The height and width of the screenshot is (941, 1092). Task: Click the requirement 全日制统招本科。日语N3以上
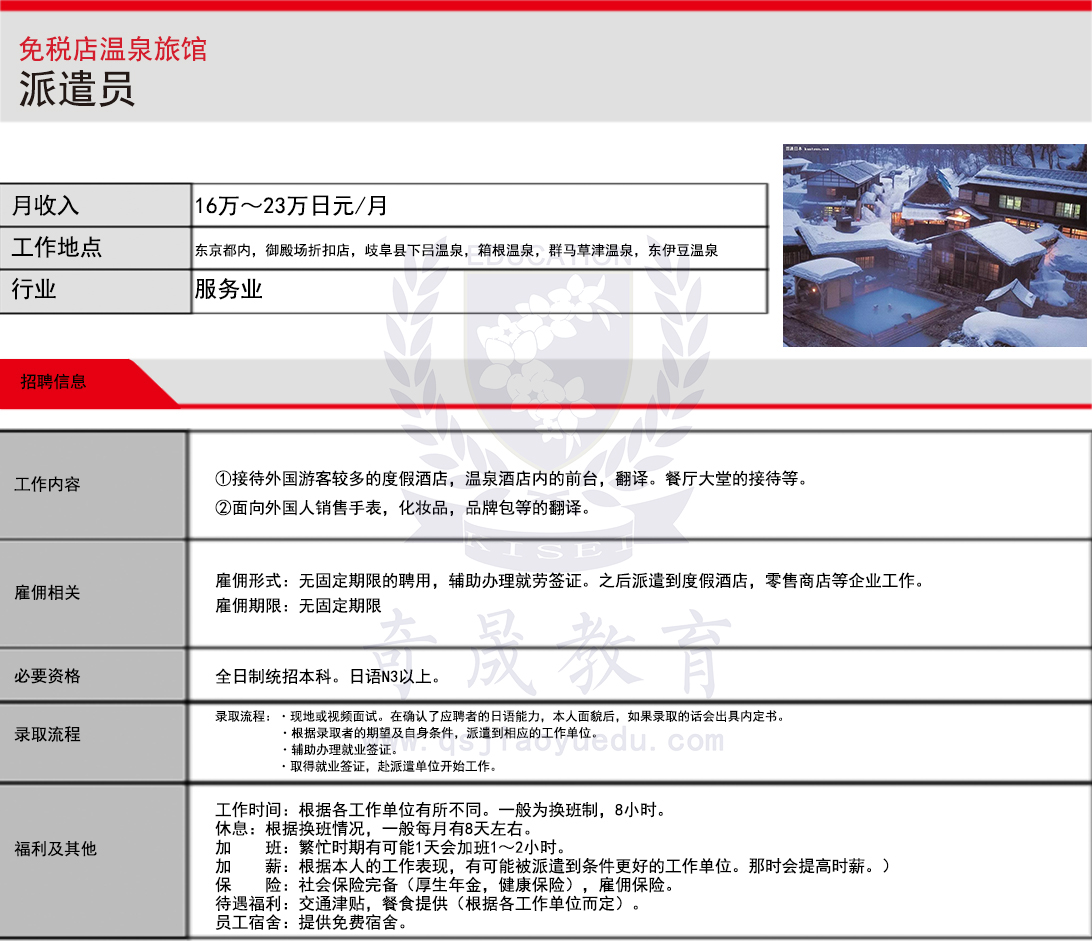pos(328,676)
